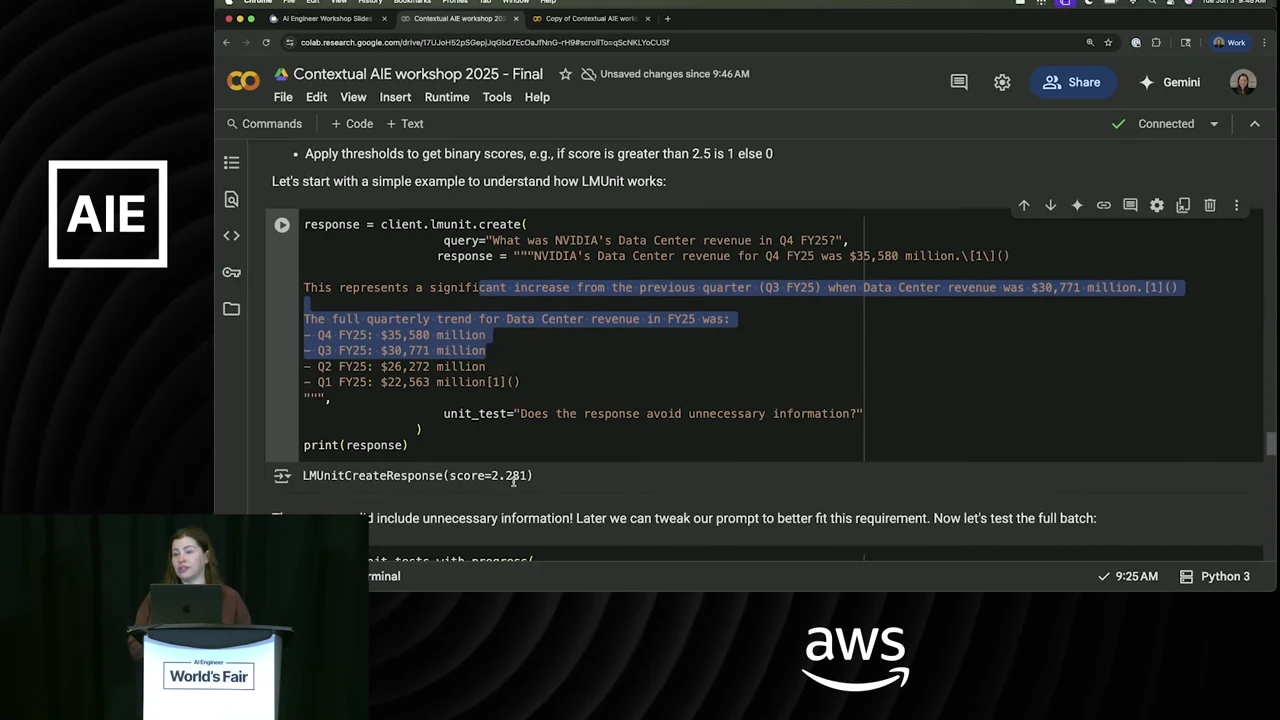Image resolution: width=1280 pixels, height=720 pixels.
Task: Open the secrets key icon in sidebar
Action: 232,272
